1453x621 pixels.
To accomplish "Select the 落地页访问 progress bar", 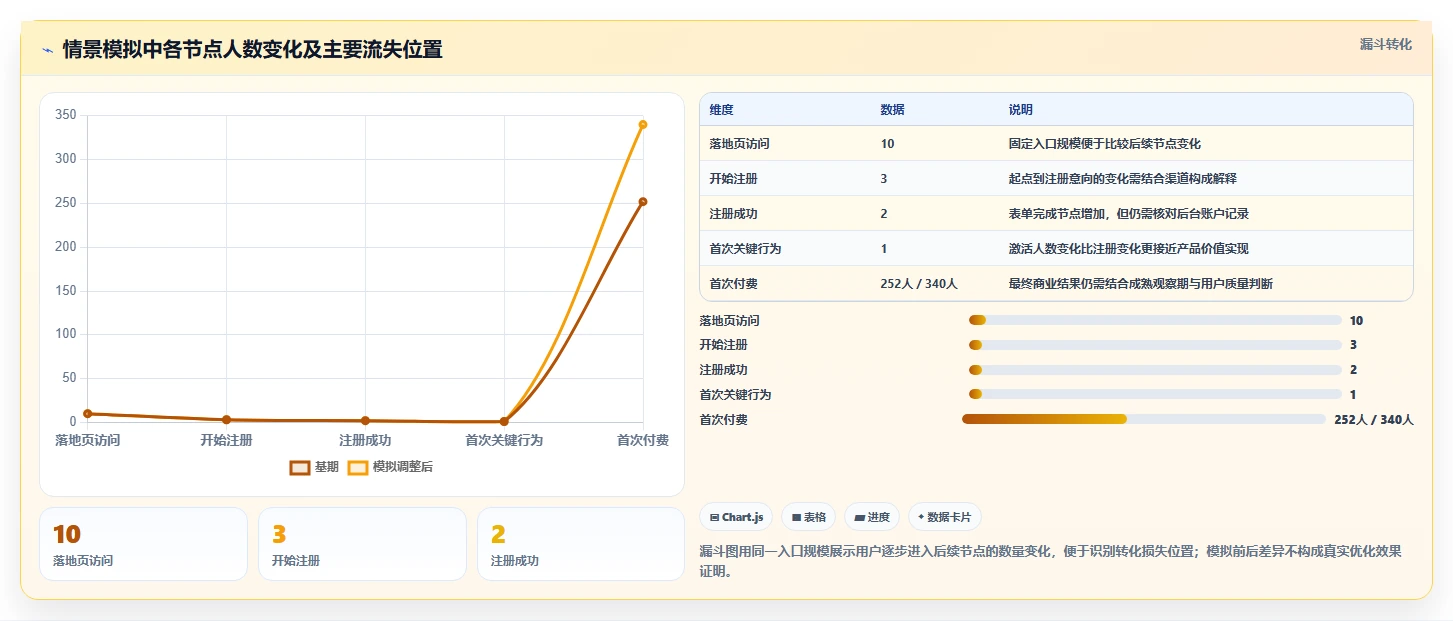I will [1155, 320].
